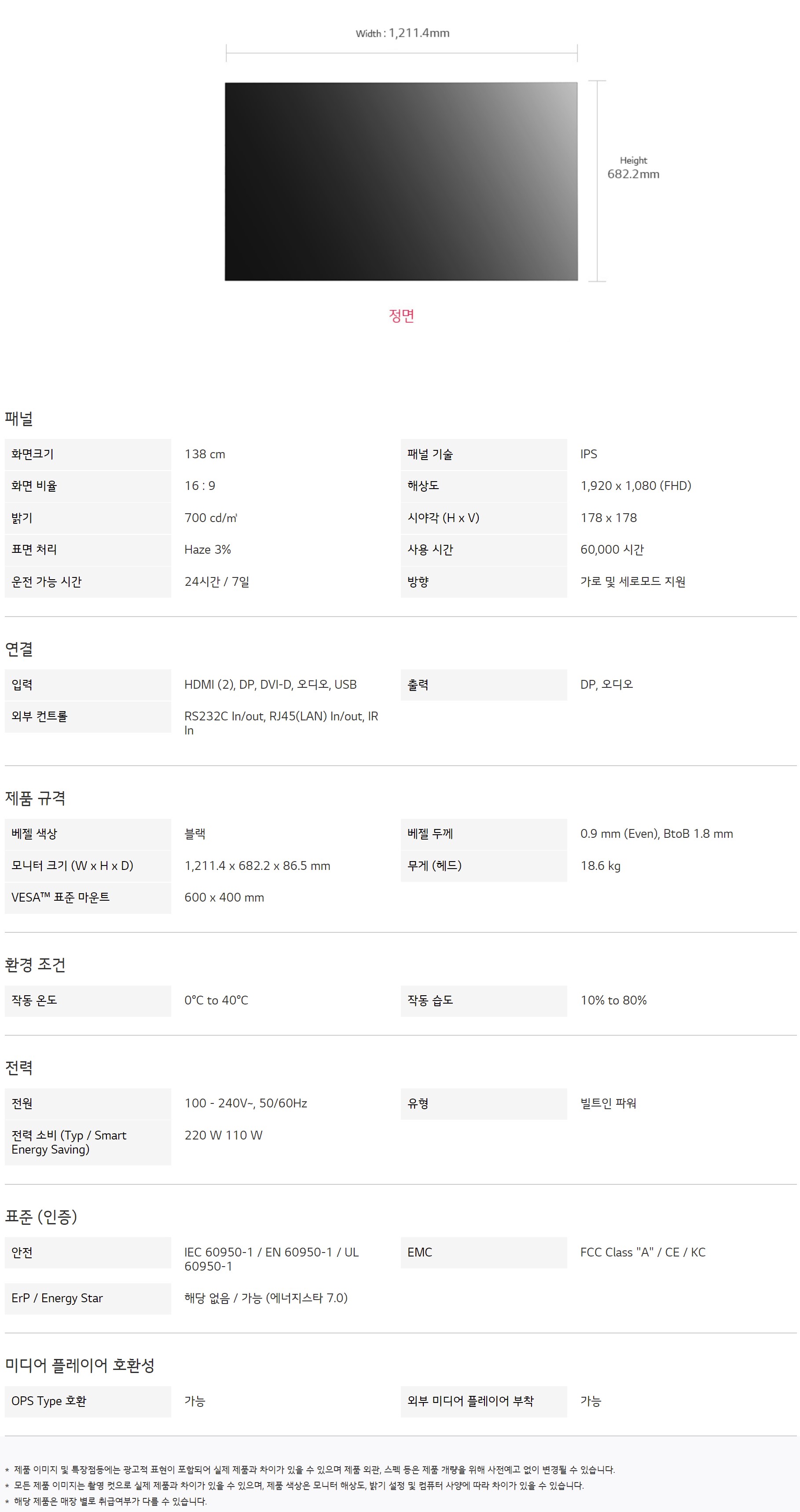Click the 1,920 x 1,080 (FHD) resolution value

pos(635,486)
